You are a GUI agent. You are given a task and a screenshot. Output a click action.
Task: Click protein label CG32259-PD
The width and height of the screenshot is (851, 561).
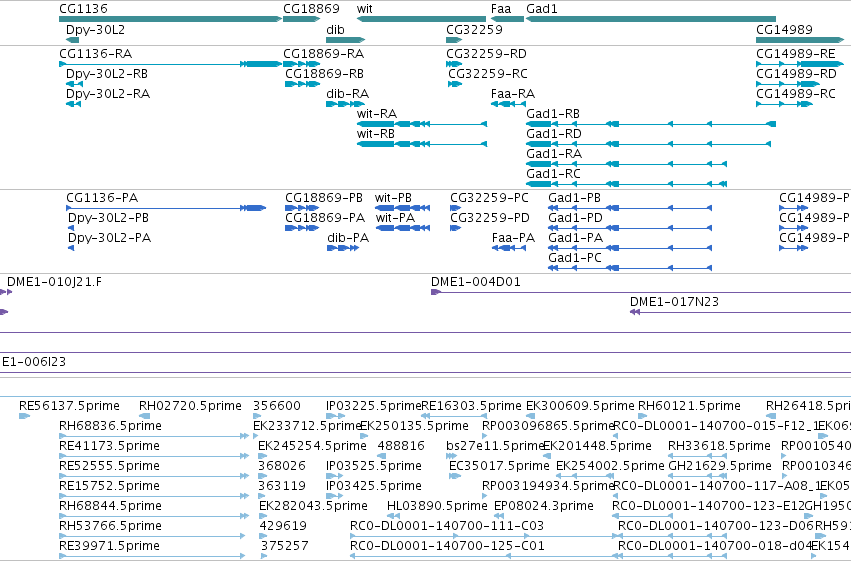(x=490, y=218)
